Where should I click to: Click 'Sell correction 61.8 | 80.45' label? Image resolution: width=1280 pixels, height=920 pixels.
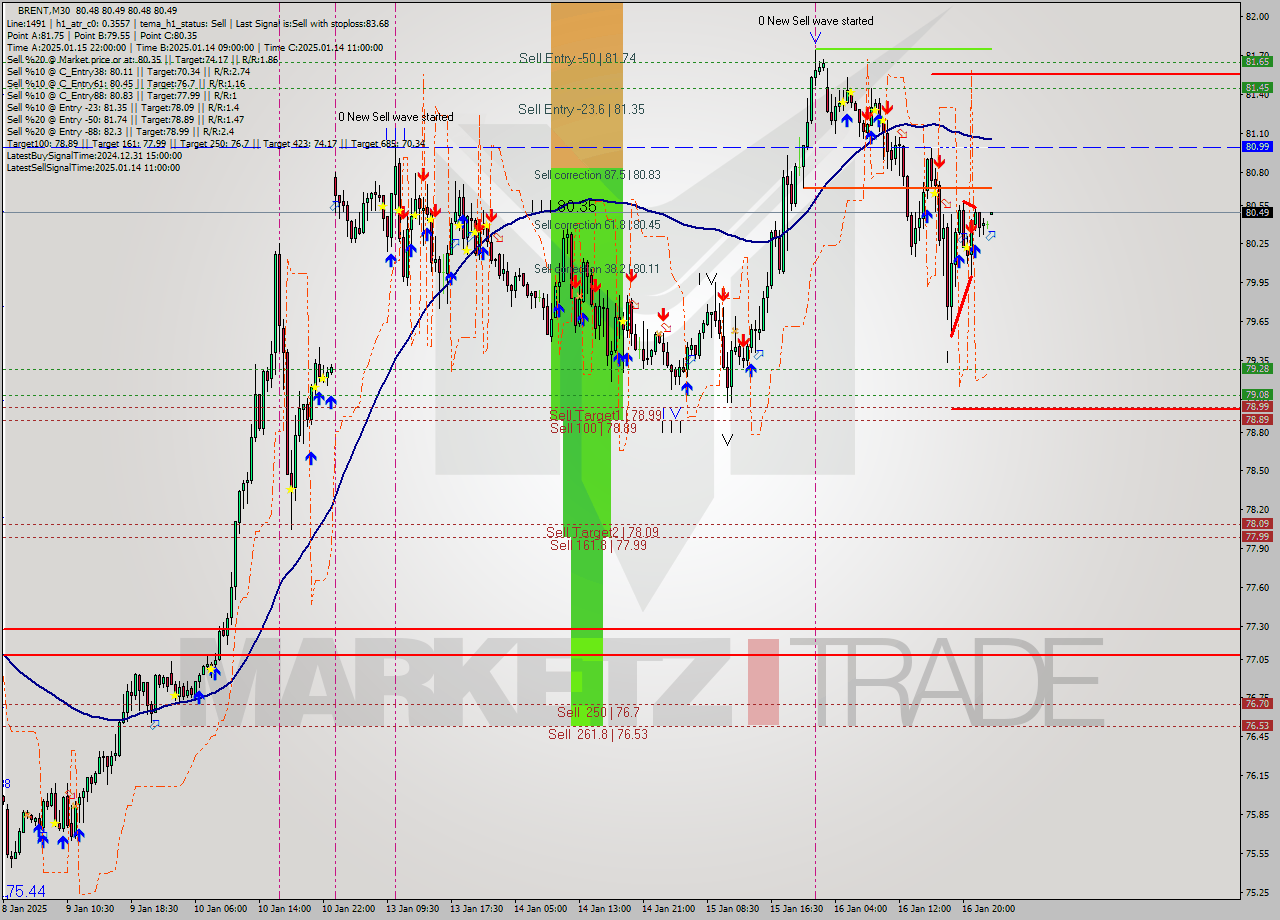coord(597,225)
